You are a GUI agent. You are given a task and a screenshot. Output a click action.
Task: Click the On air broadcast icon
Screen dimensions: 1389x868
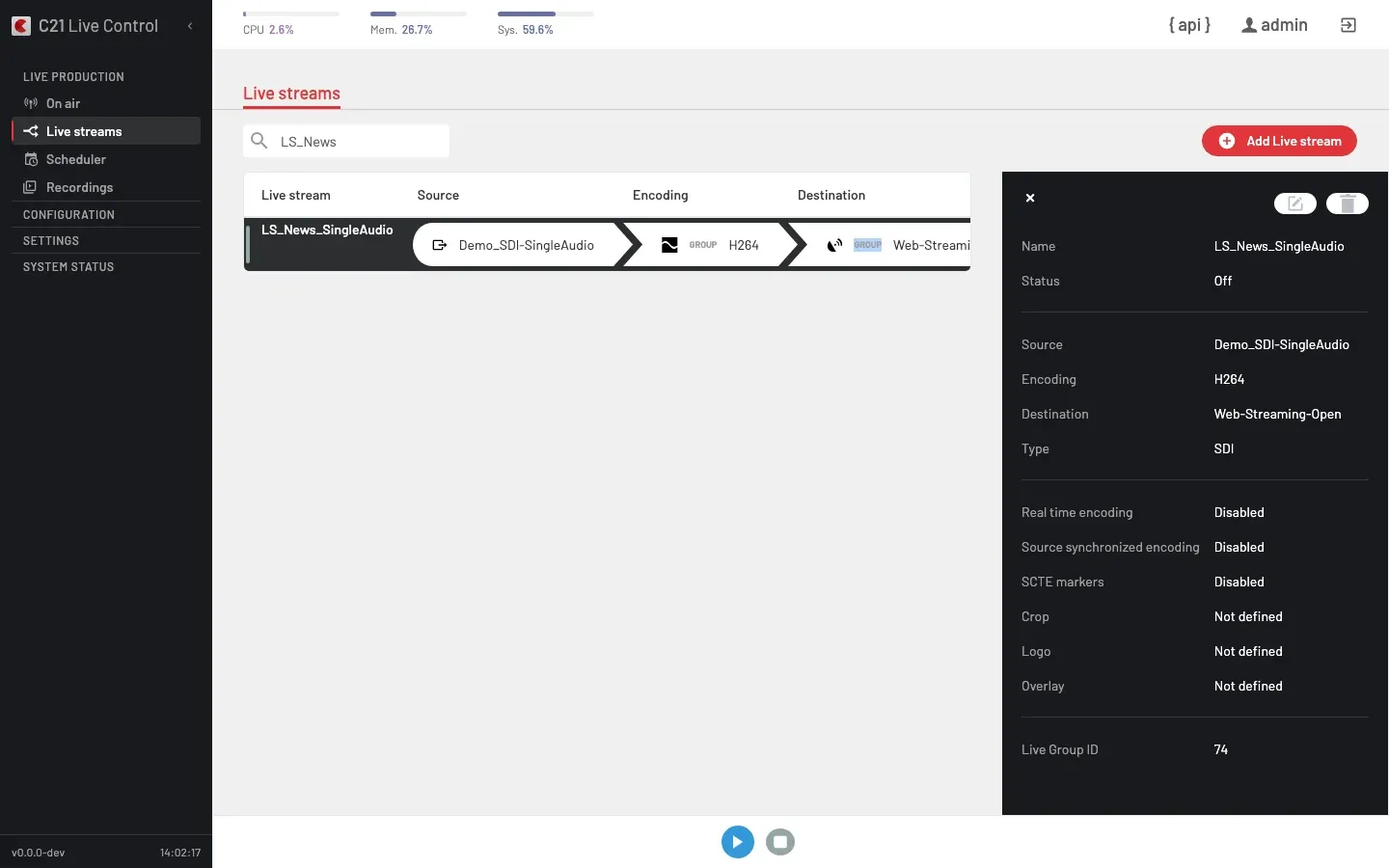coord(31,103)
